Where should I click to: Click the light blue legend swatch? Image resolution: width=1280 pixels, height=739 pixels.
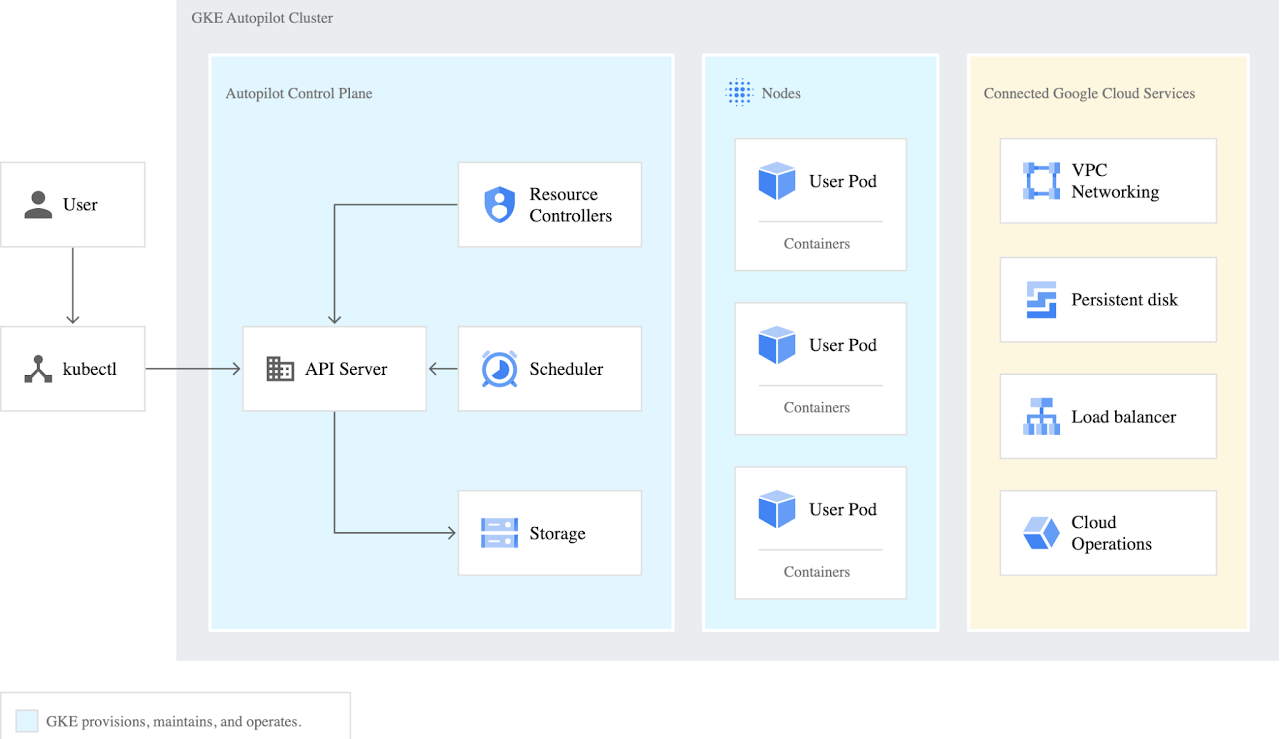coord(27,721)
